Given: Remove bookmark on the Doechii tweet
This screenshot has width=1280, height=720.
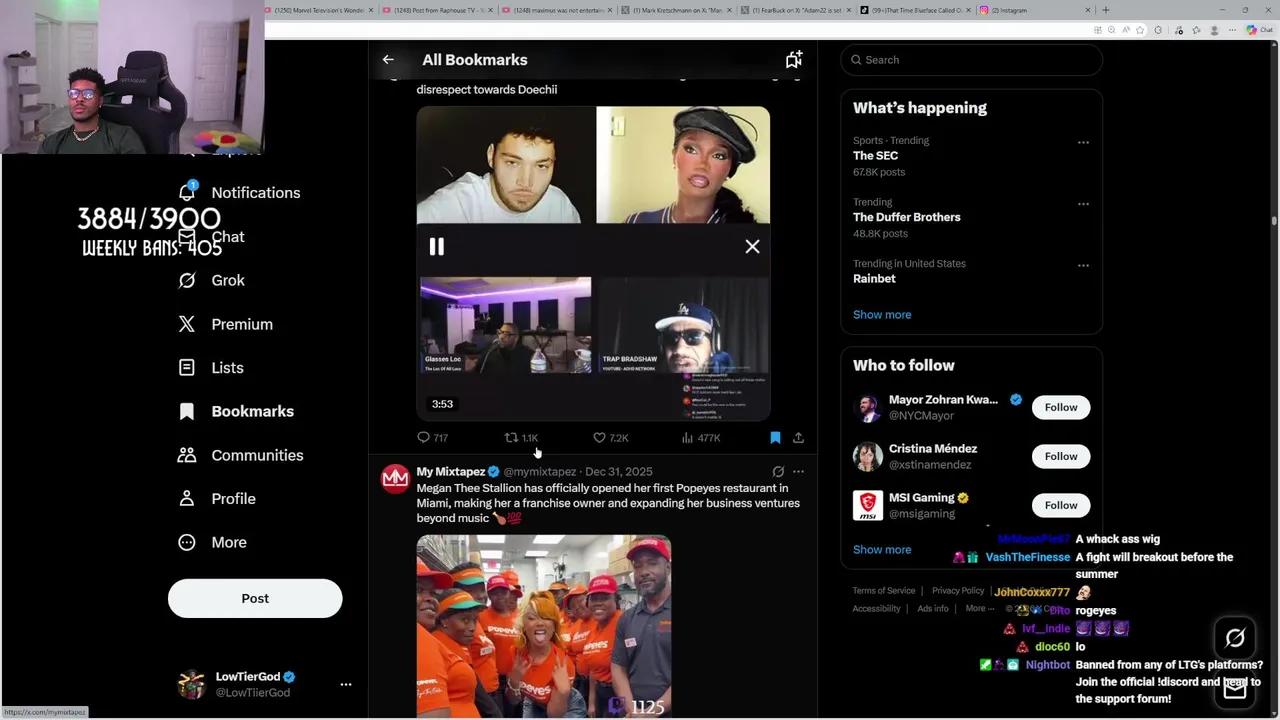Looking at the screenshot, I should (x=775, y=438).
